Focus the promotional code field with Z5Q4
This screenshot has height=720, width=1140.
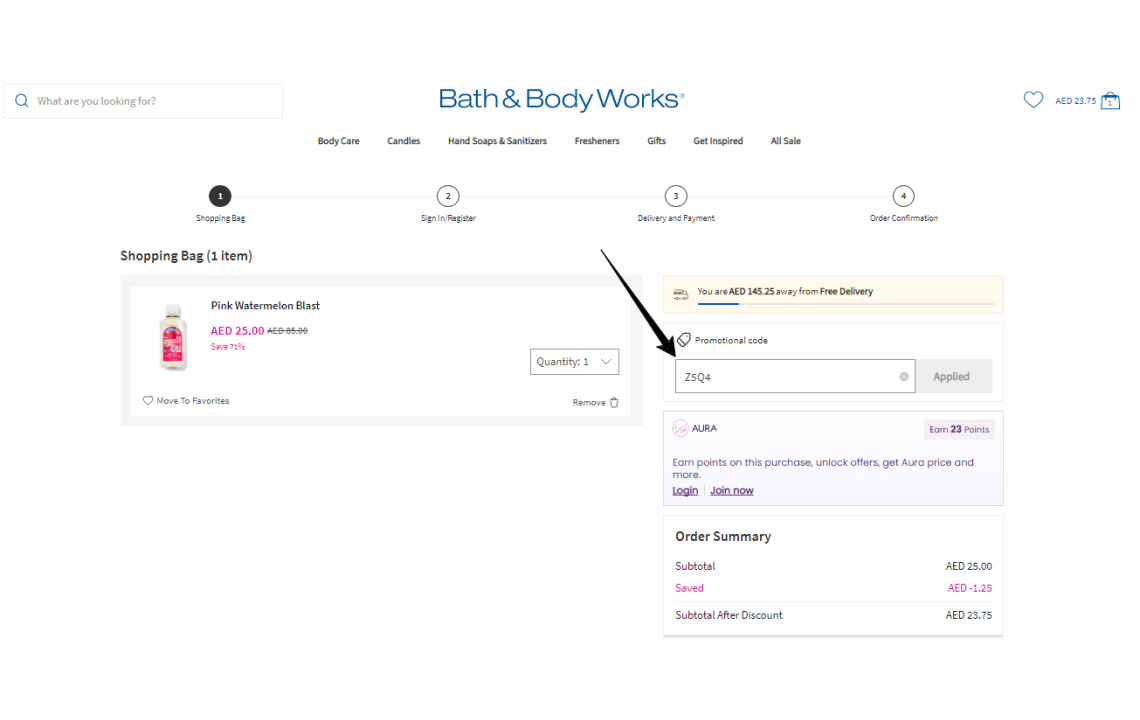click(795, 376)
